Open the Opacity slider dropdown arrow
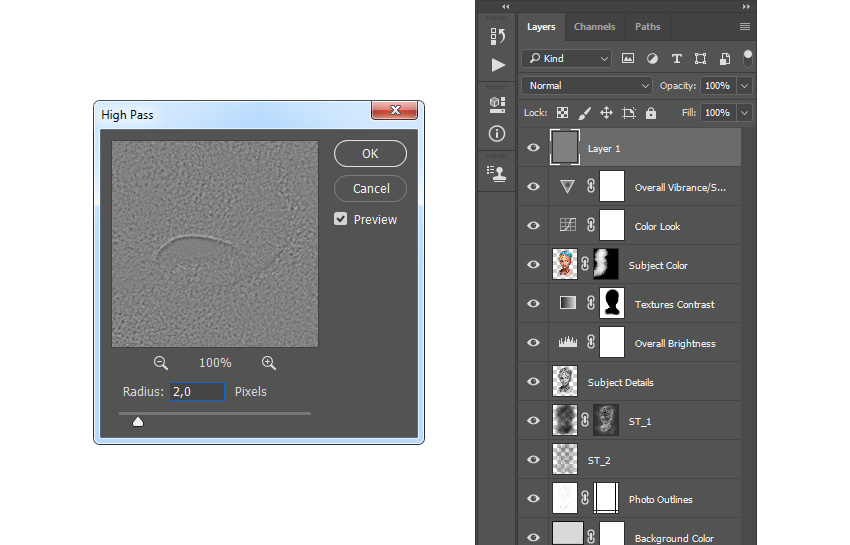The image size is (850, 545). 745,86
